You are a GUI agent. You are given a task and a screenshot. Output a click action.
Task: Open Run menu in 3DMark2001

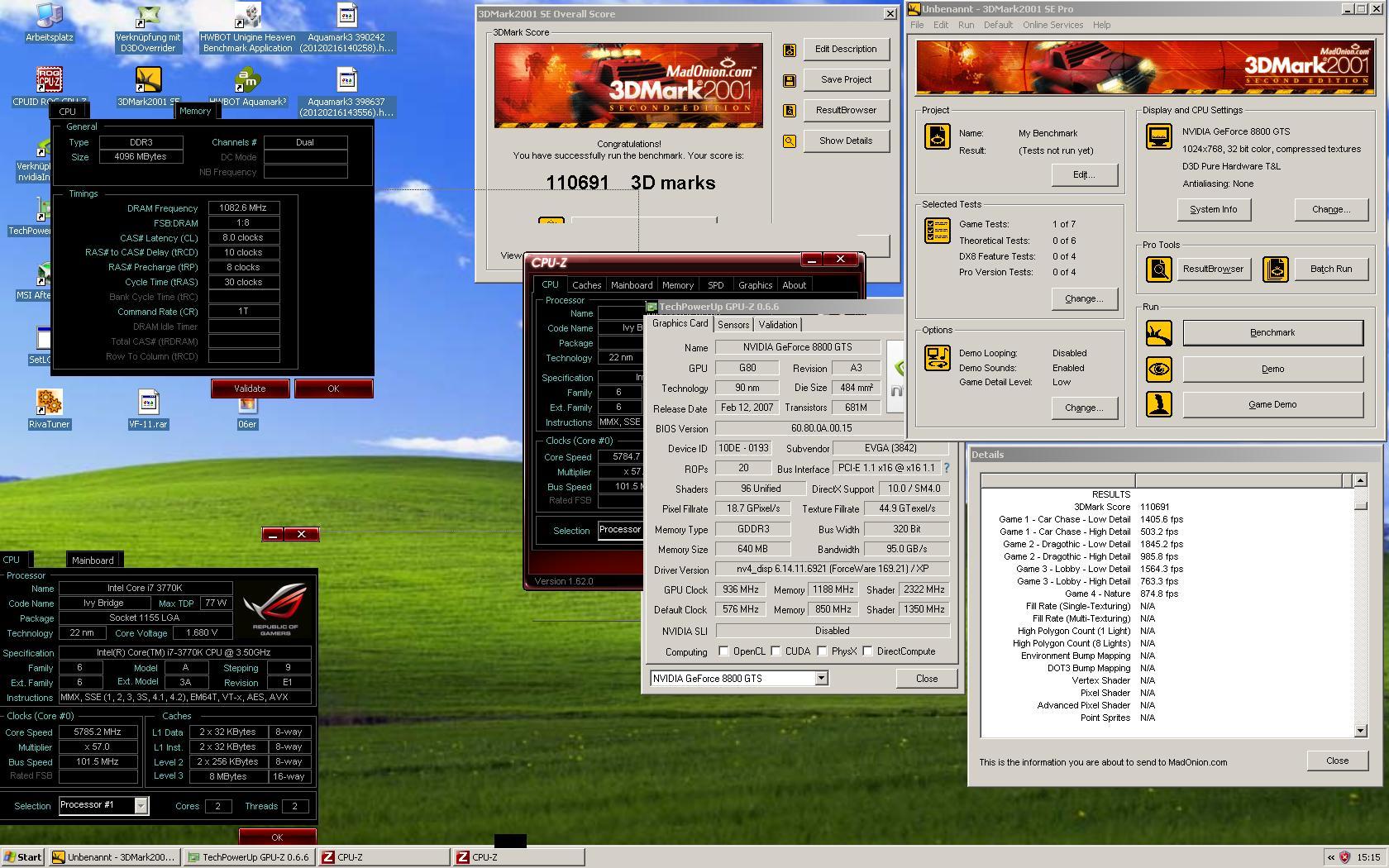[x=966, y=25]
